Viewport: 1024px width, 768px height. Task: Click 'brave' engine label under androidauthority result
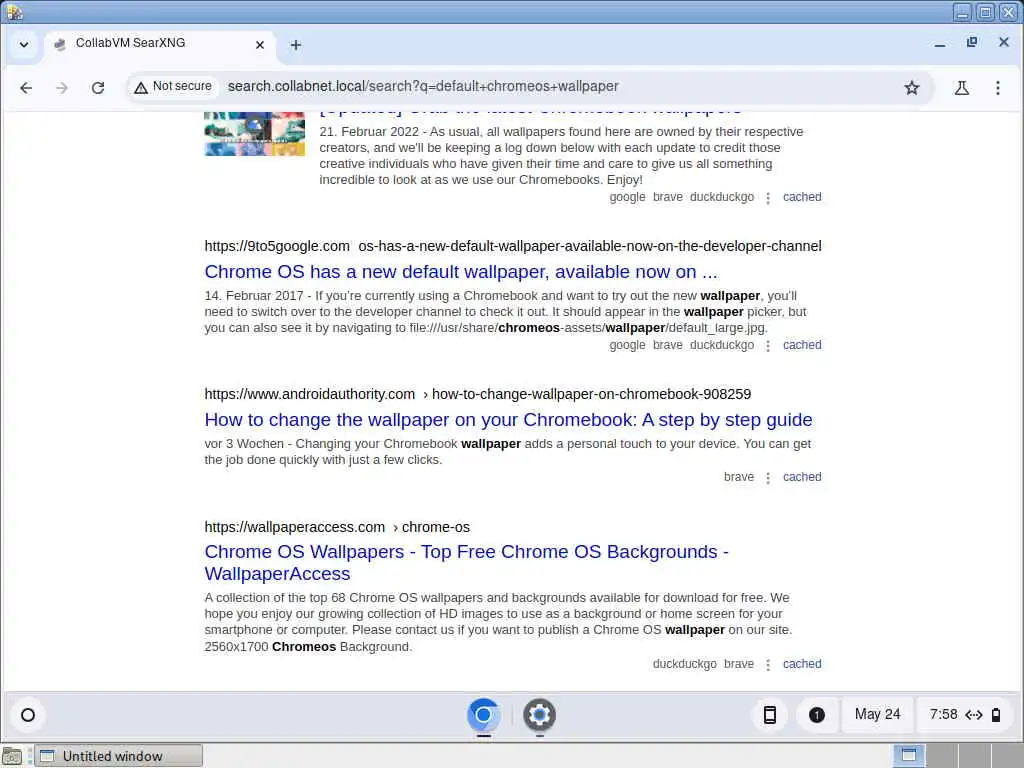click(739, 477)
